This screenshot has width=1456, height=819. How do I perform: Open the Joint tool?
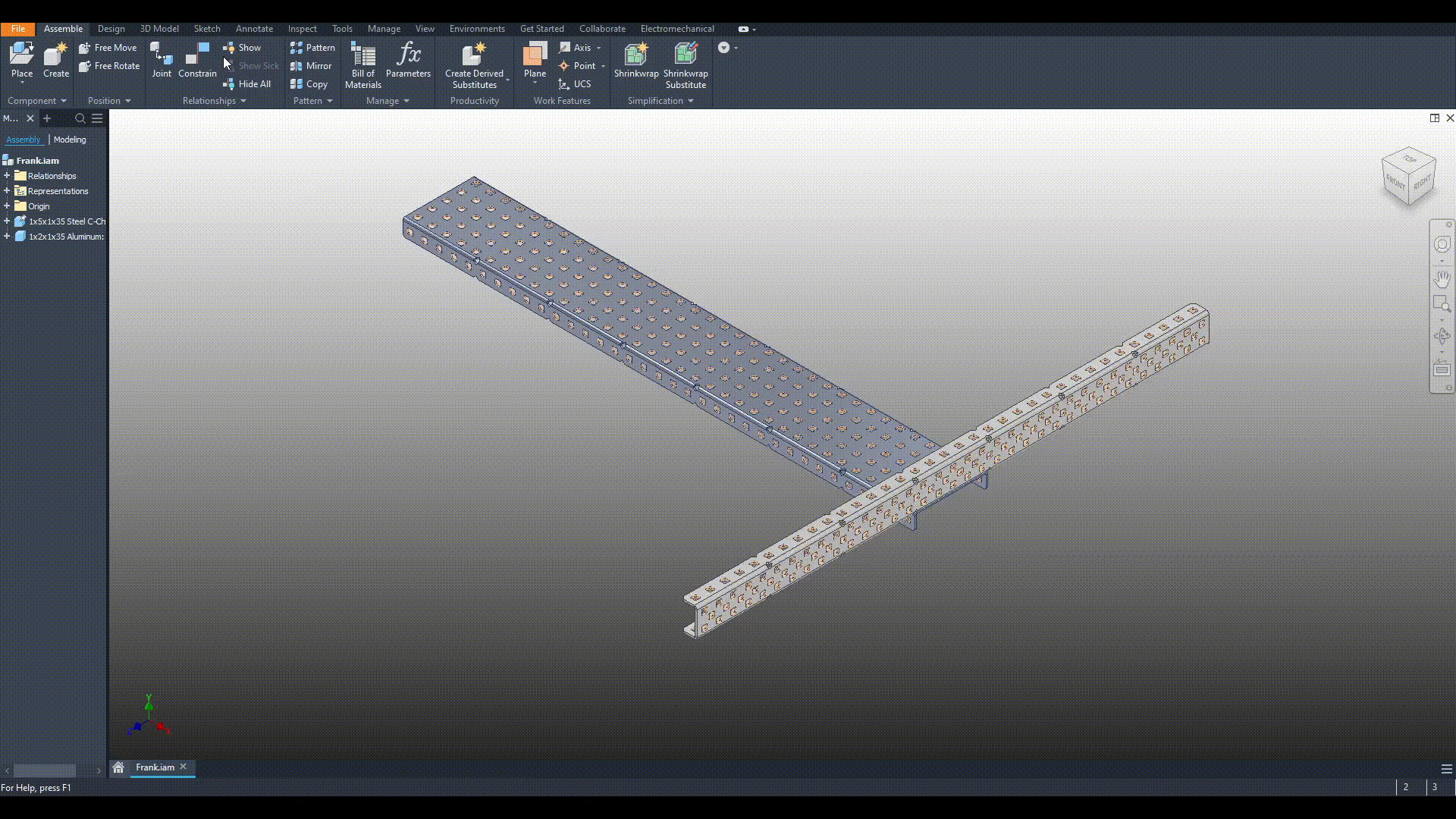tap(162, 60)
